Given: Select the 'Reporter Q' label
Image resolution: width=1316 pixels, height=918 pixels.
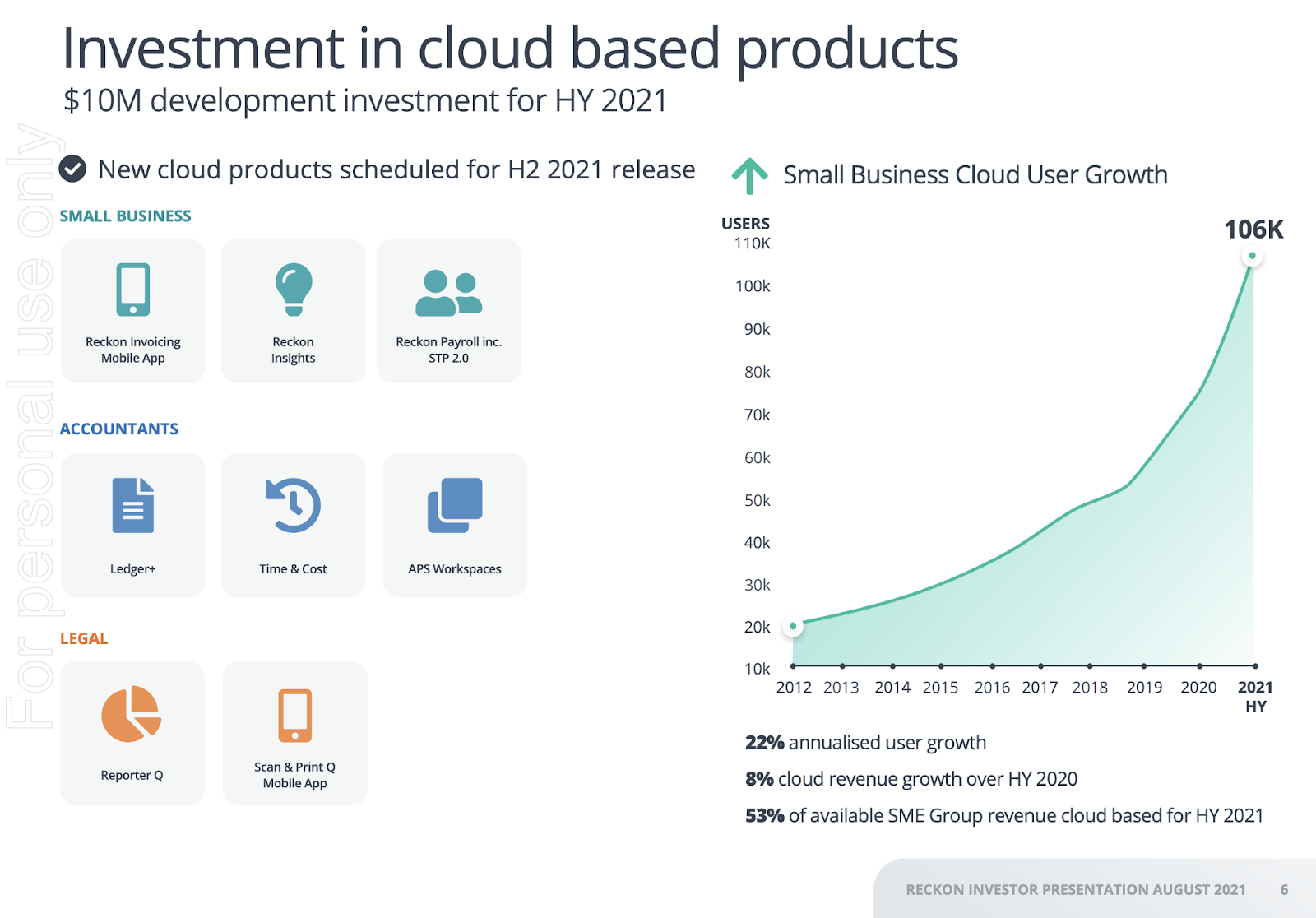Looking at the screenshot, I should click(132, 775).
